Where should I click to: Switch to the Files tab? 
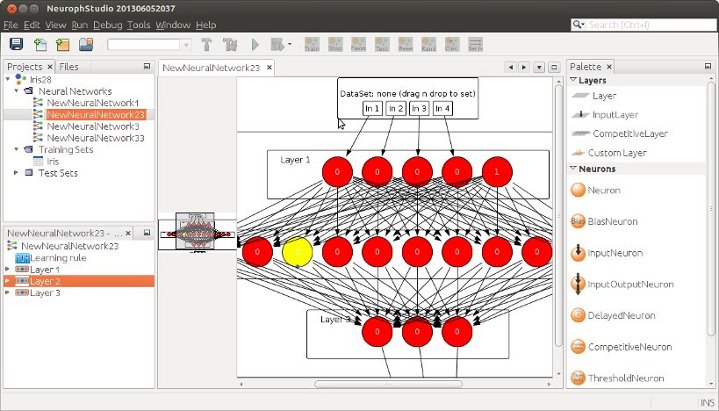click(x=69, y=66)
